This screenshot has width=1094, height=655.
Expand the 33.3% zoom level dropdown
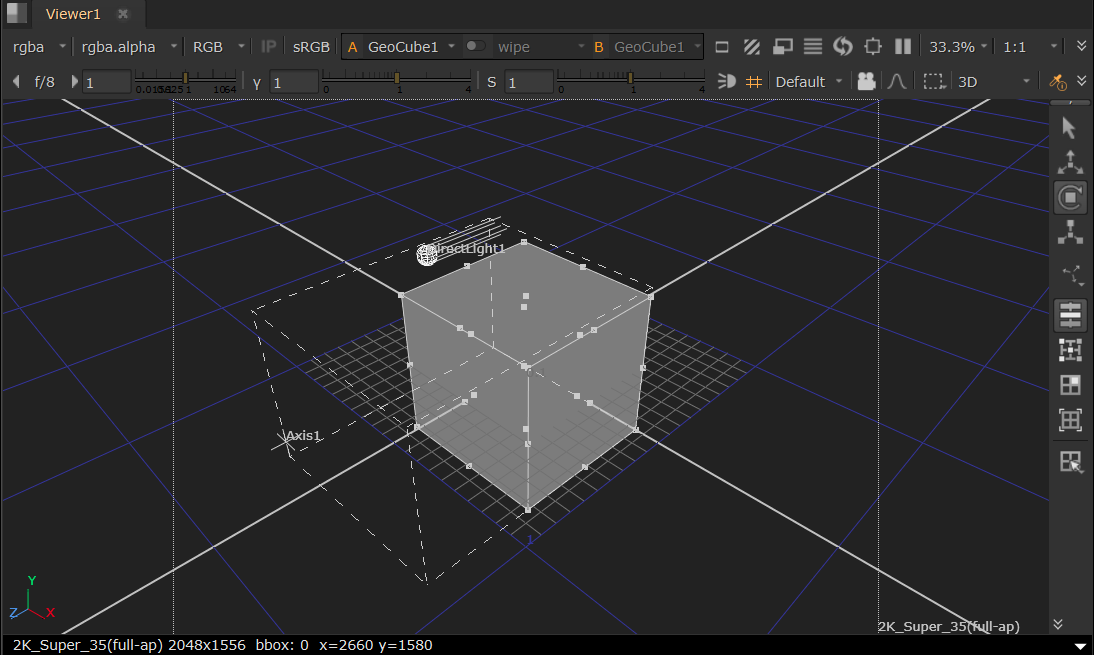pos(958,47)
